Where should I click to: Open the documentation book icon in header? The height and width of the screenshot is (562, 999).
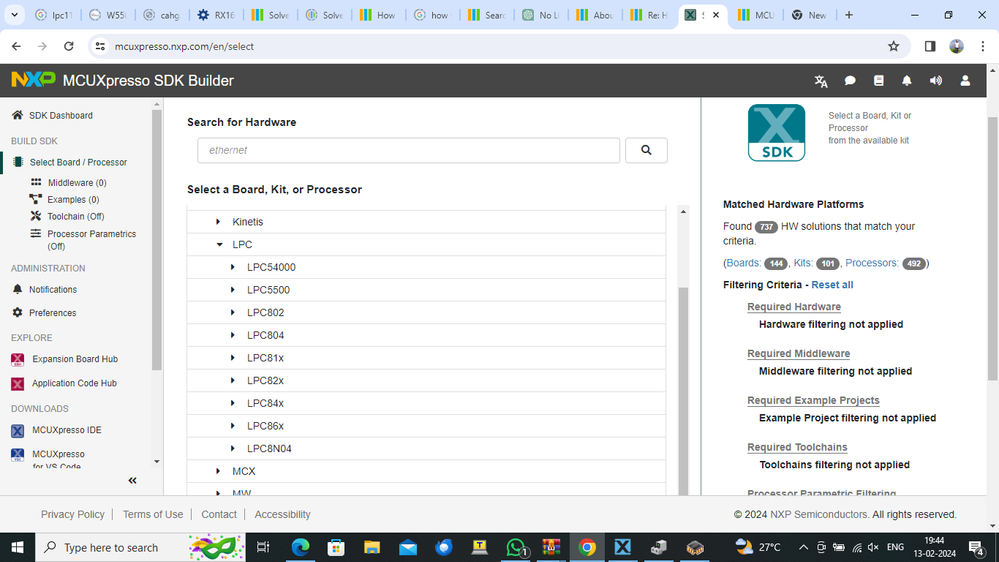[x=879, y=80]
